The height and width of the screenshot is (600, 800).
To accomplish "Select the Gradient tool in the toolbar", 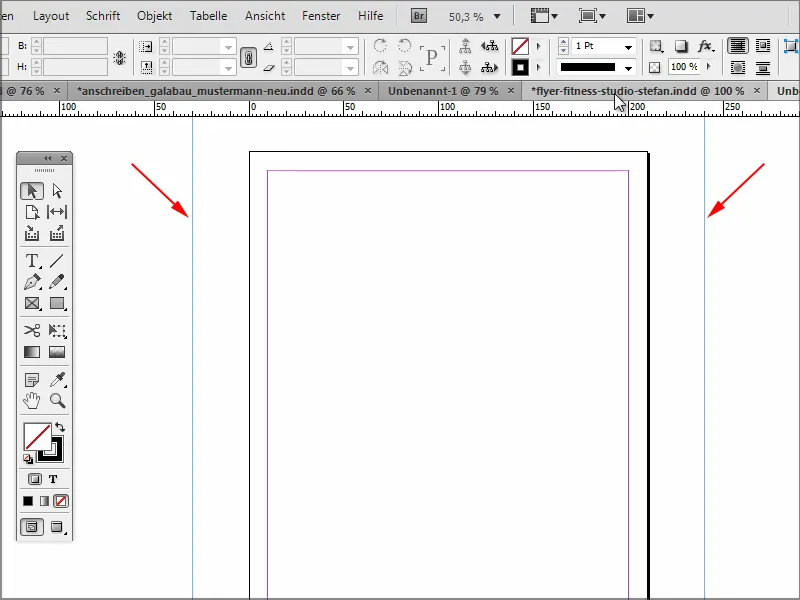I will pos(31,351).
